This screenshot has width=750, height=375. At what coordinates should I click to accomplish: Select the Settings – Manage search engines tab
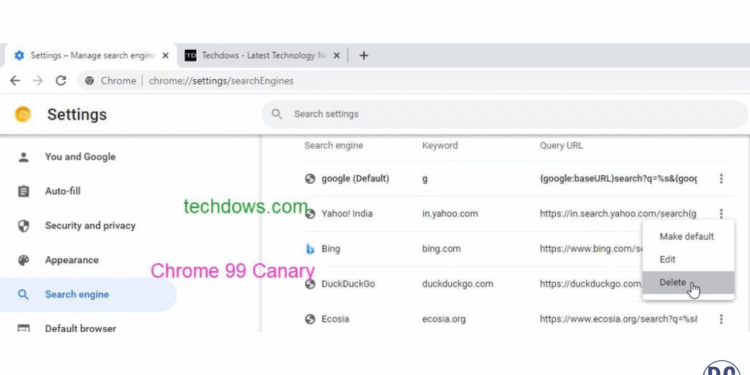point(91,55)
